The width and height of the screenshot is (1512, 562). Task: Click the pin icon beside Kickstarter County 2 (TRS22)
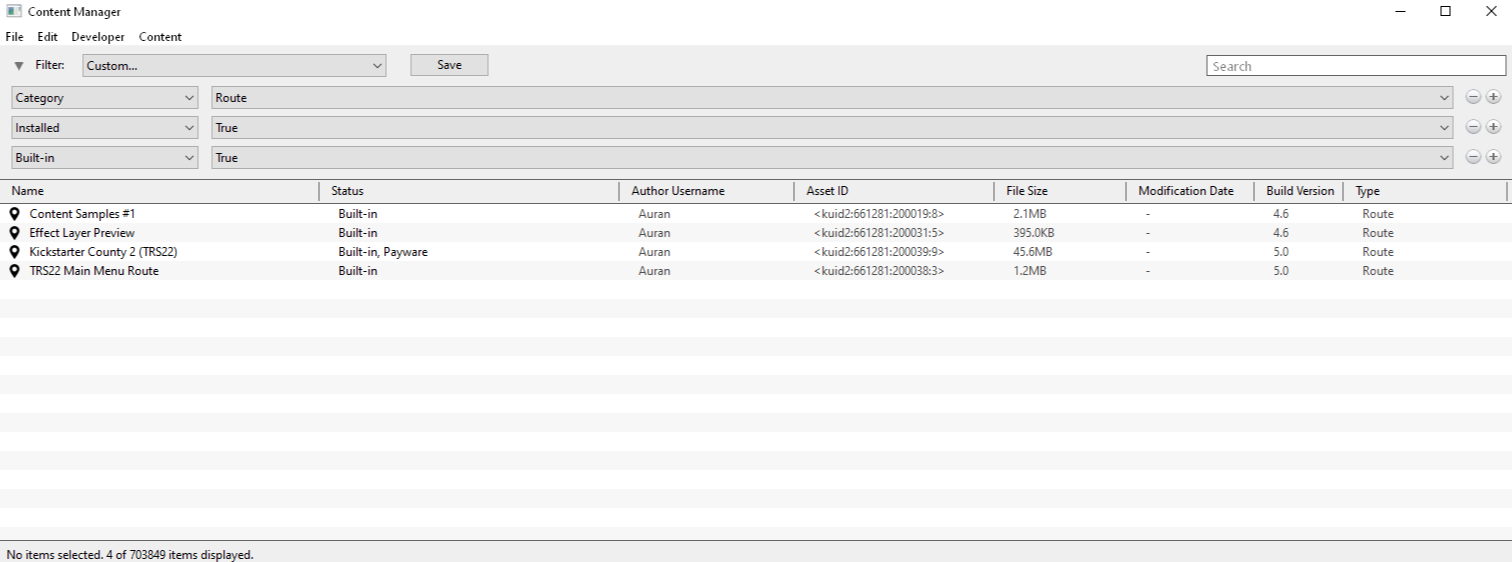[14, 252]
